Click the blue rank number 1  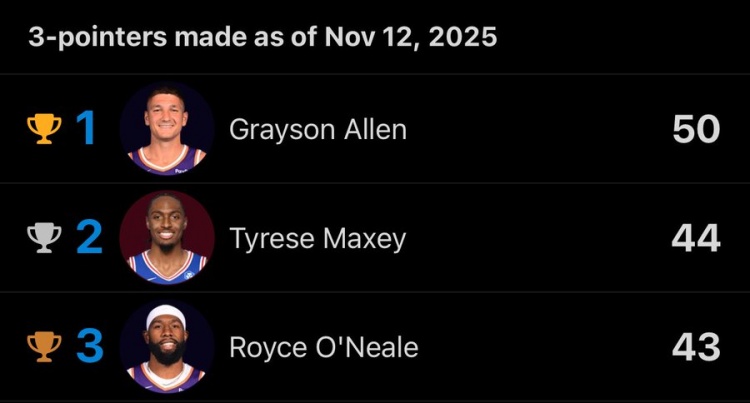[x=87, y=129]
